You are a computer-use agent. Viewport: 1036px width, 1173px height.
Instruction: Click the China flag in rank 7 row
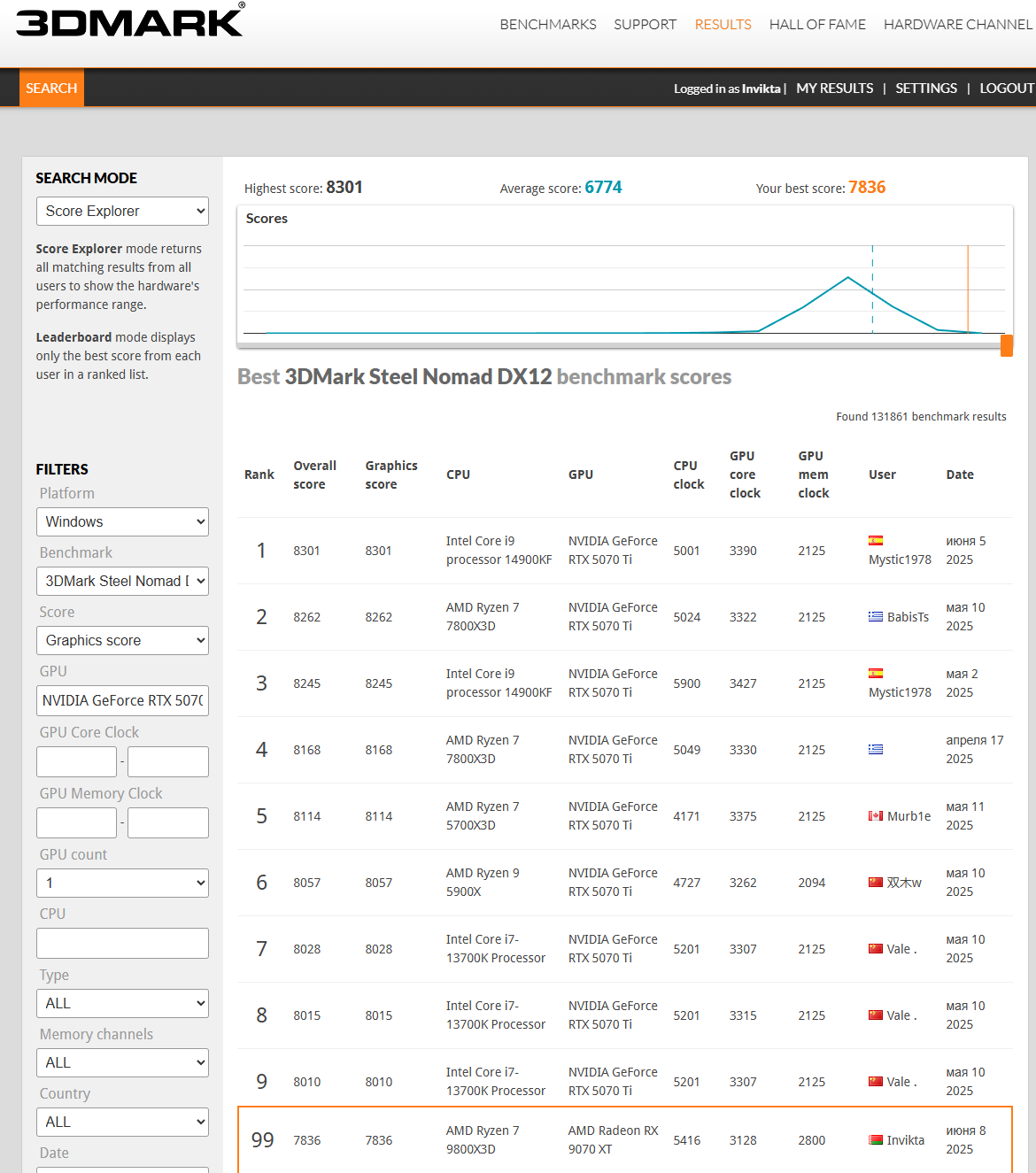click(876, 949)
